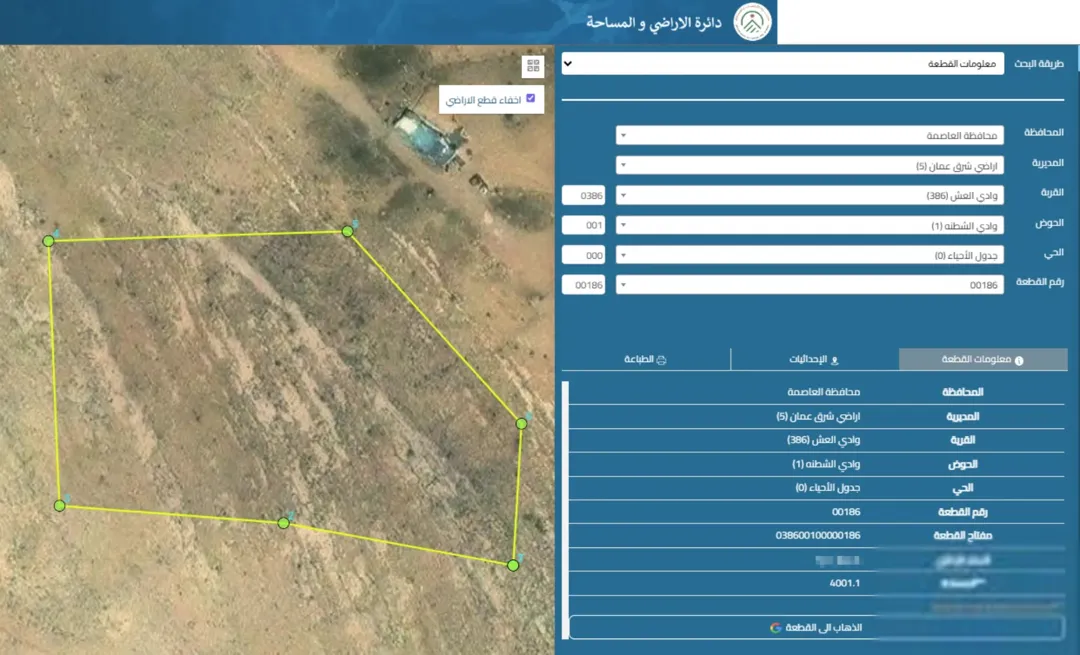The width and height of the screenshot is (1080, 655).
Task: Click the parcel info panel scrollbar
Action: click(x=565, y=510)
